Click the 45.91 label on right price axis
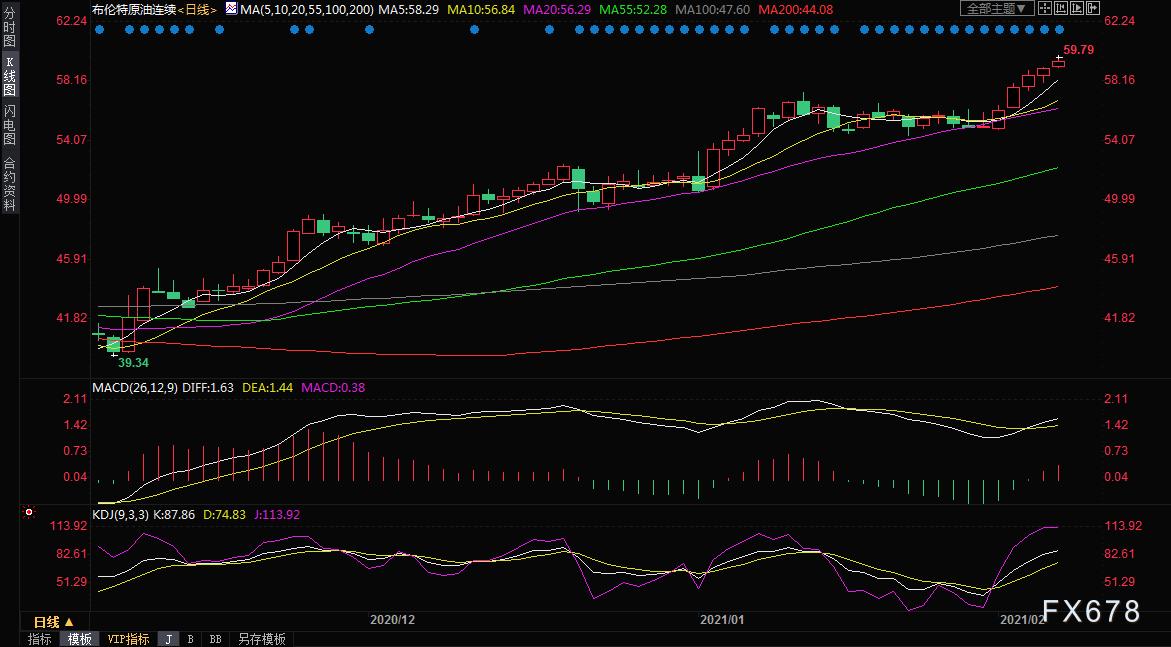Image resolution: width=1171 pixels, height=647 pixels. pos(1119,259)
